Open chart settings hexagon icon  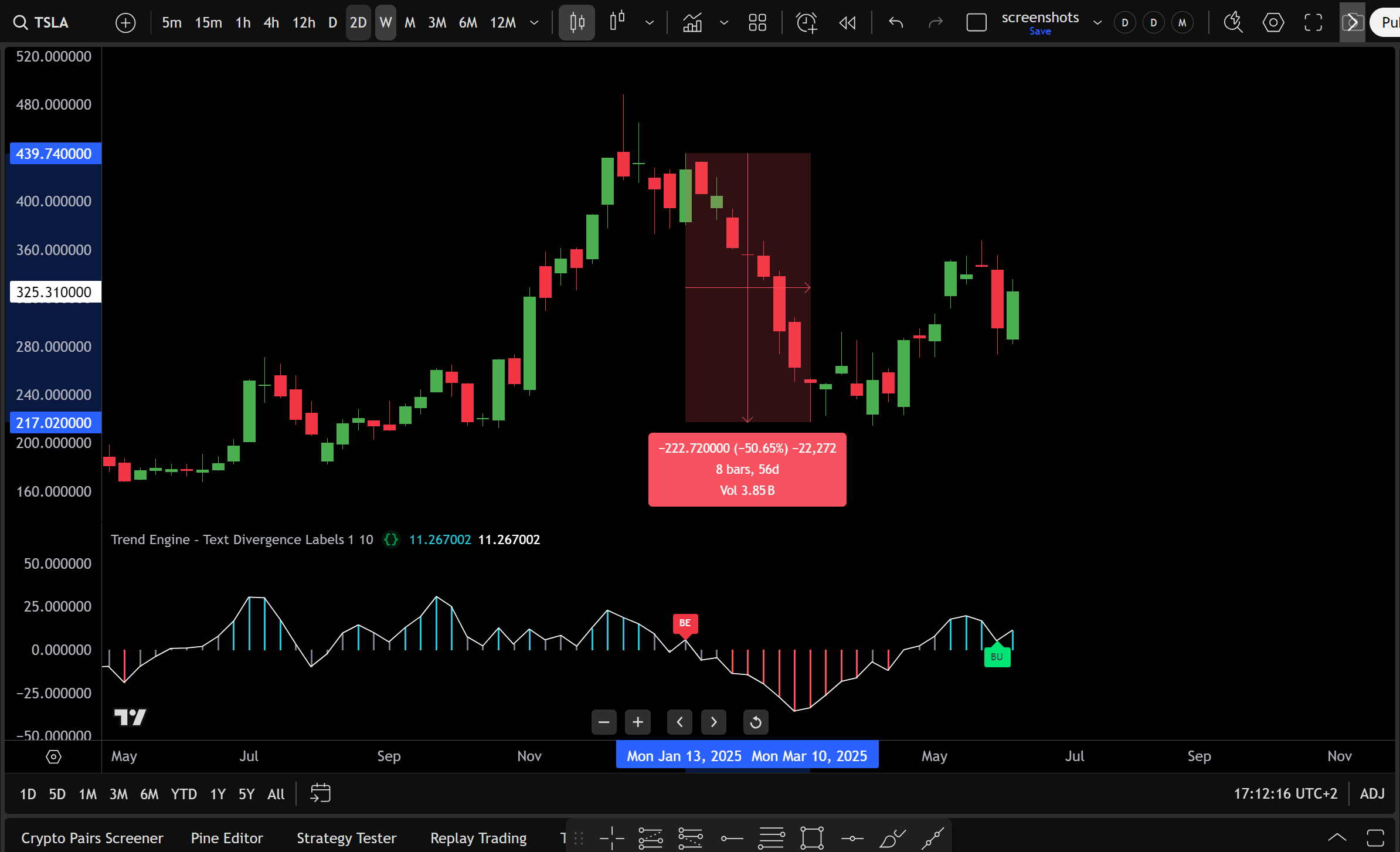click(x=1273, y=23)
